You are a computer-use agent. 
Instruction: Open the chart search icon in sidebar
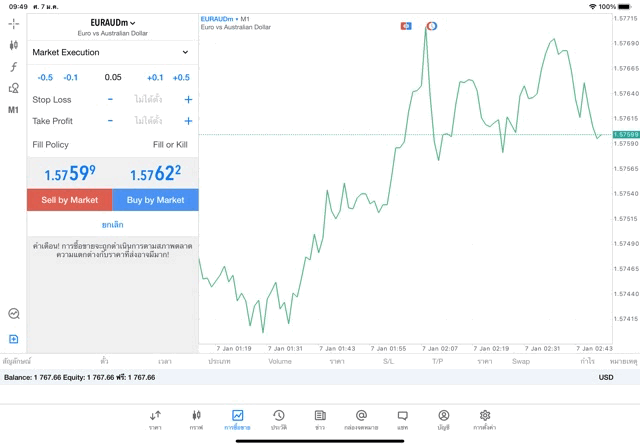click(14, 314)
